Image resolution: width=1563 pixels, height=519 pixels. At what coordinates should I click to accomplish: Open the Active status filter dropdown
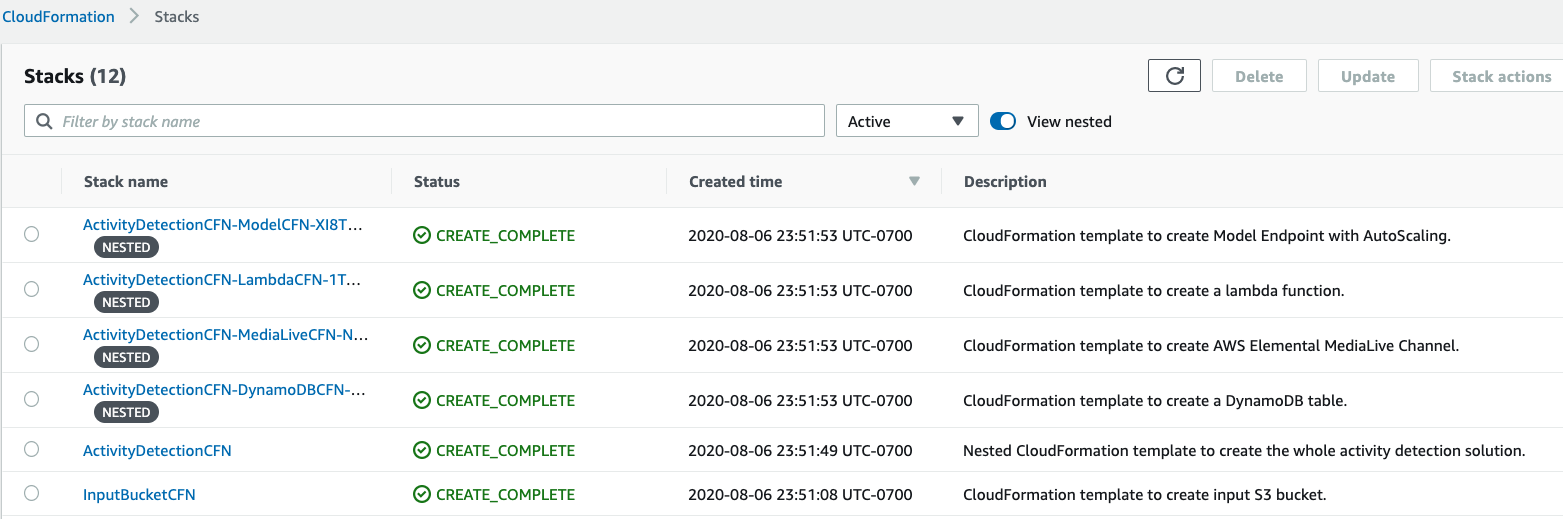click(907, 121)
